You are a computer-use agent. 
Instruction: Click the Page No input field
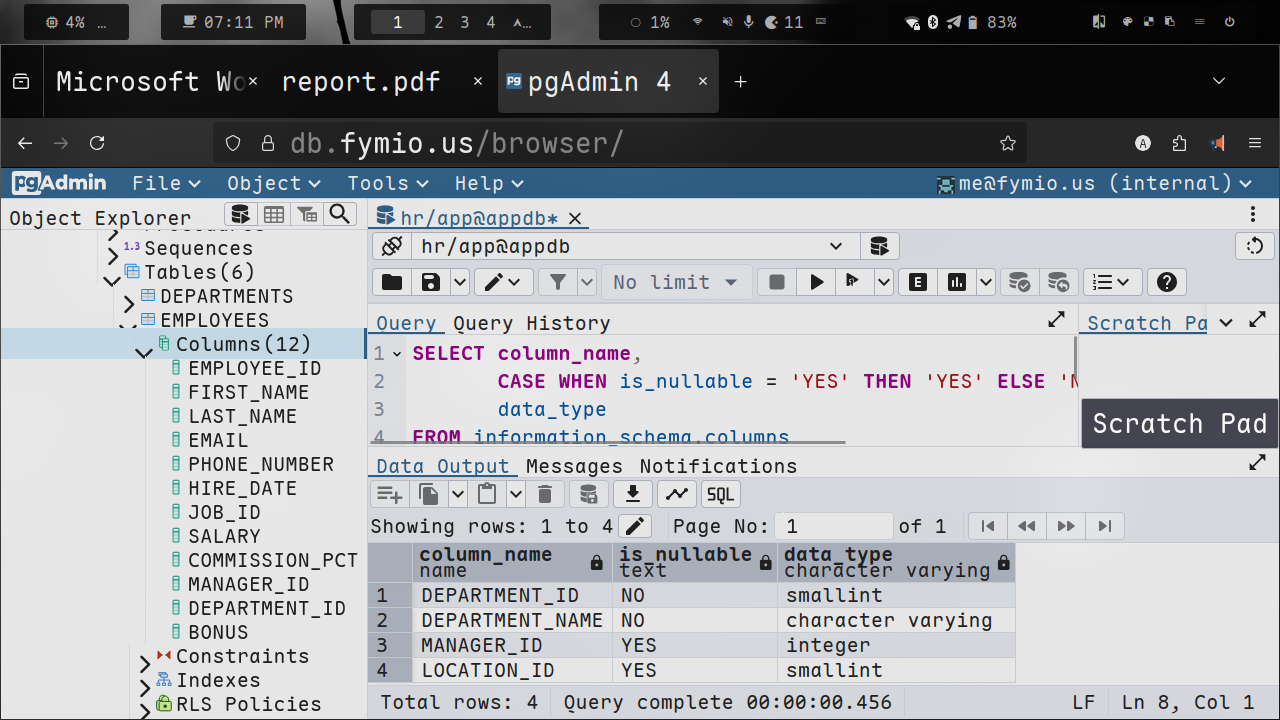click(836, 526)
